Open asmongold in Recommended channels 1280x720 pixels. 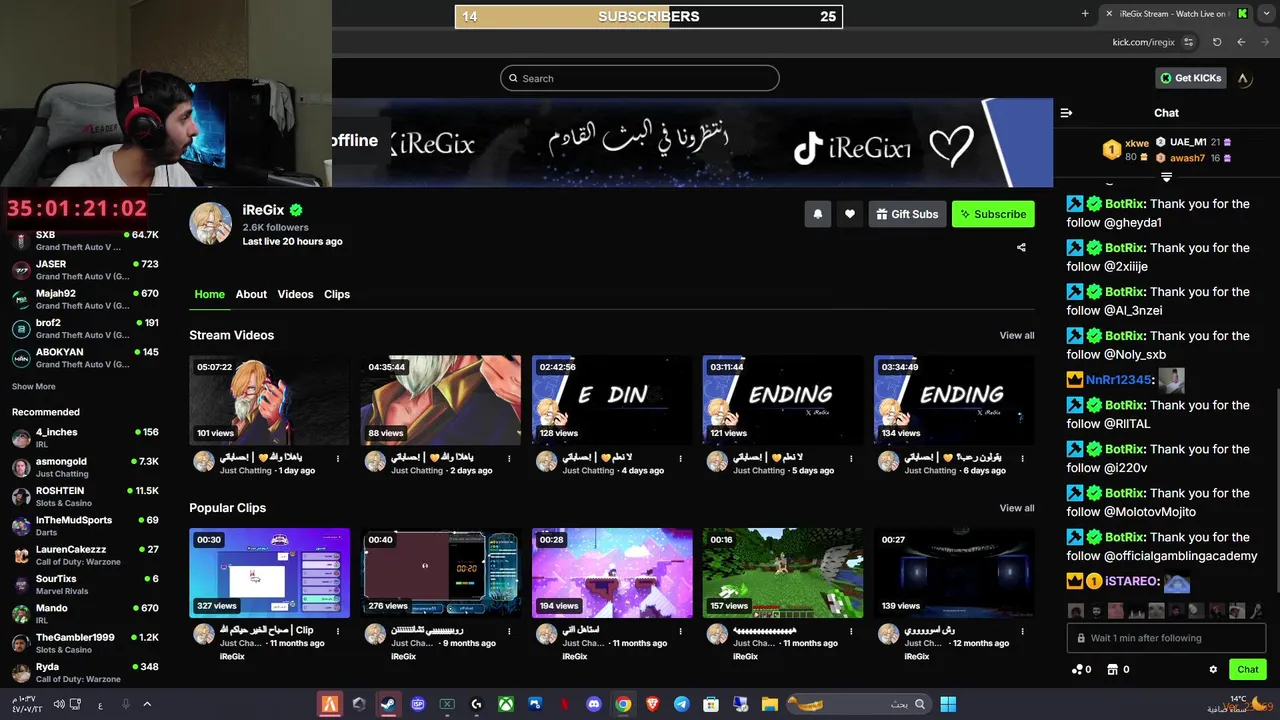[85, 467]
